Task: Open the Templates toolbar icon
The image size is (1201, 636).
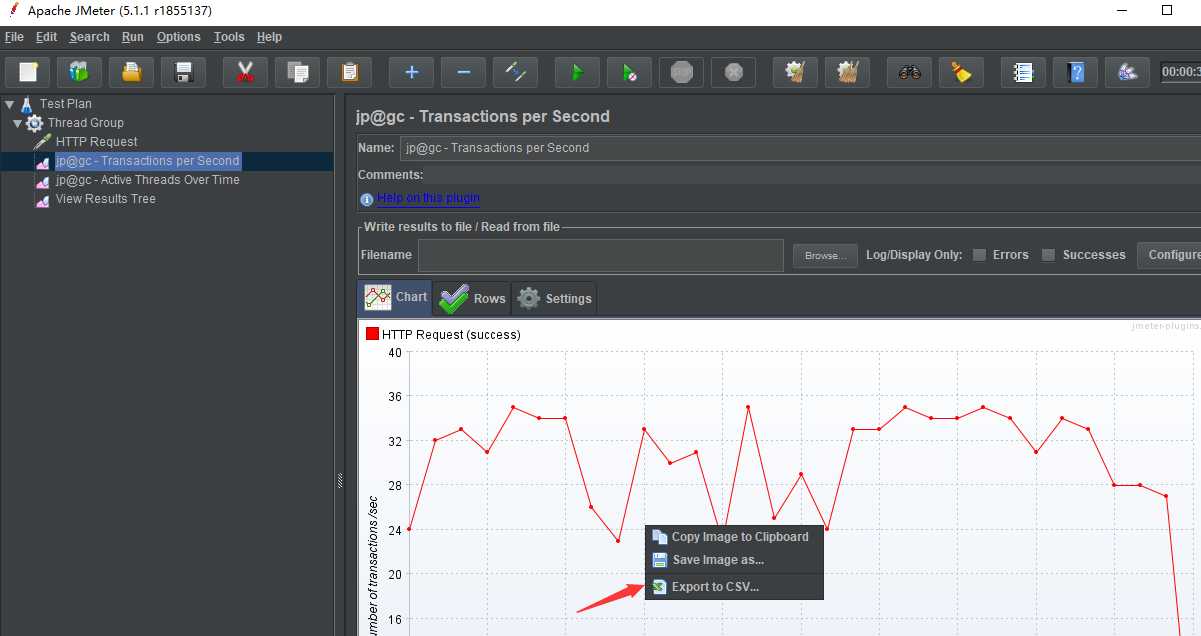Action: (79, 72)
